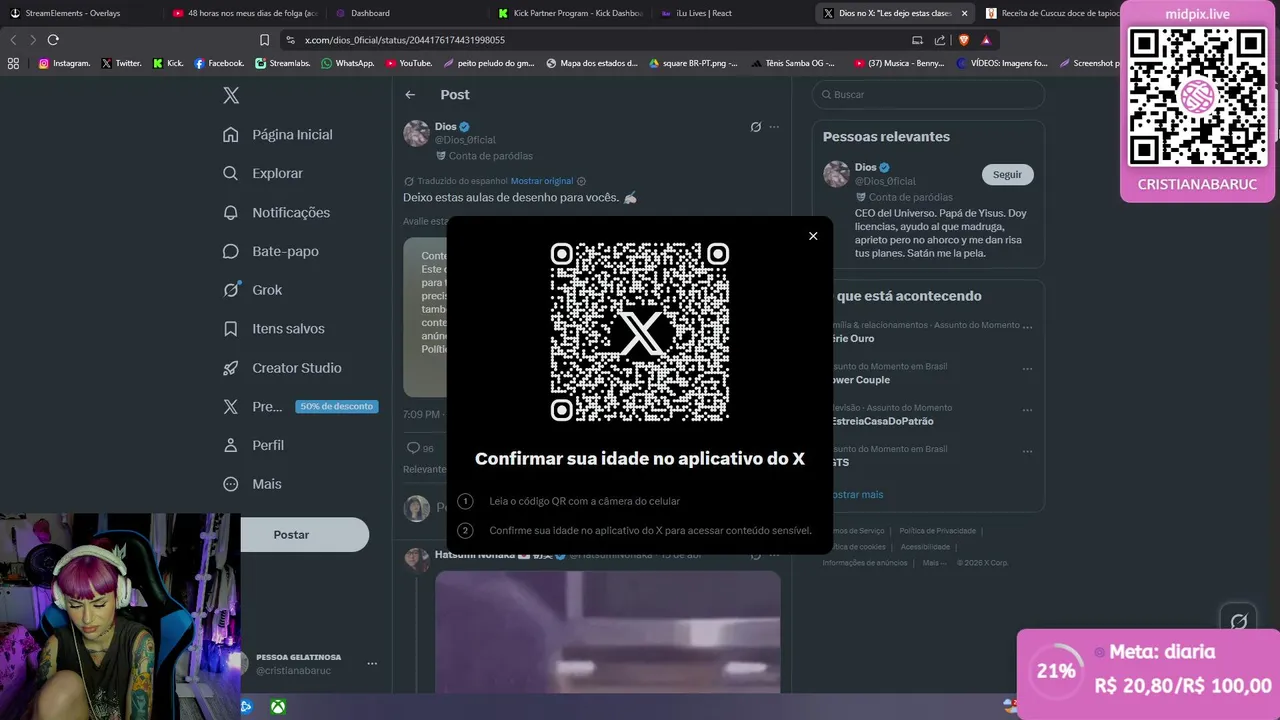1280x720 pixels.
Task: Click the reply count icon showing 96
Action: (413, 448)
